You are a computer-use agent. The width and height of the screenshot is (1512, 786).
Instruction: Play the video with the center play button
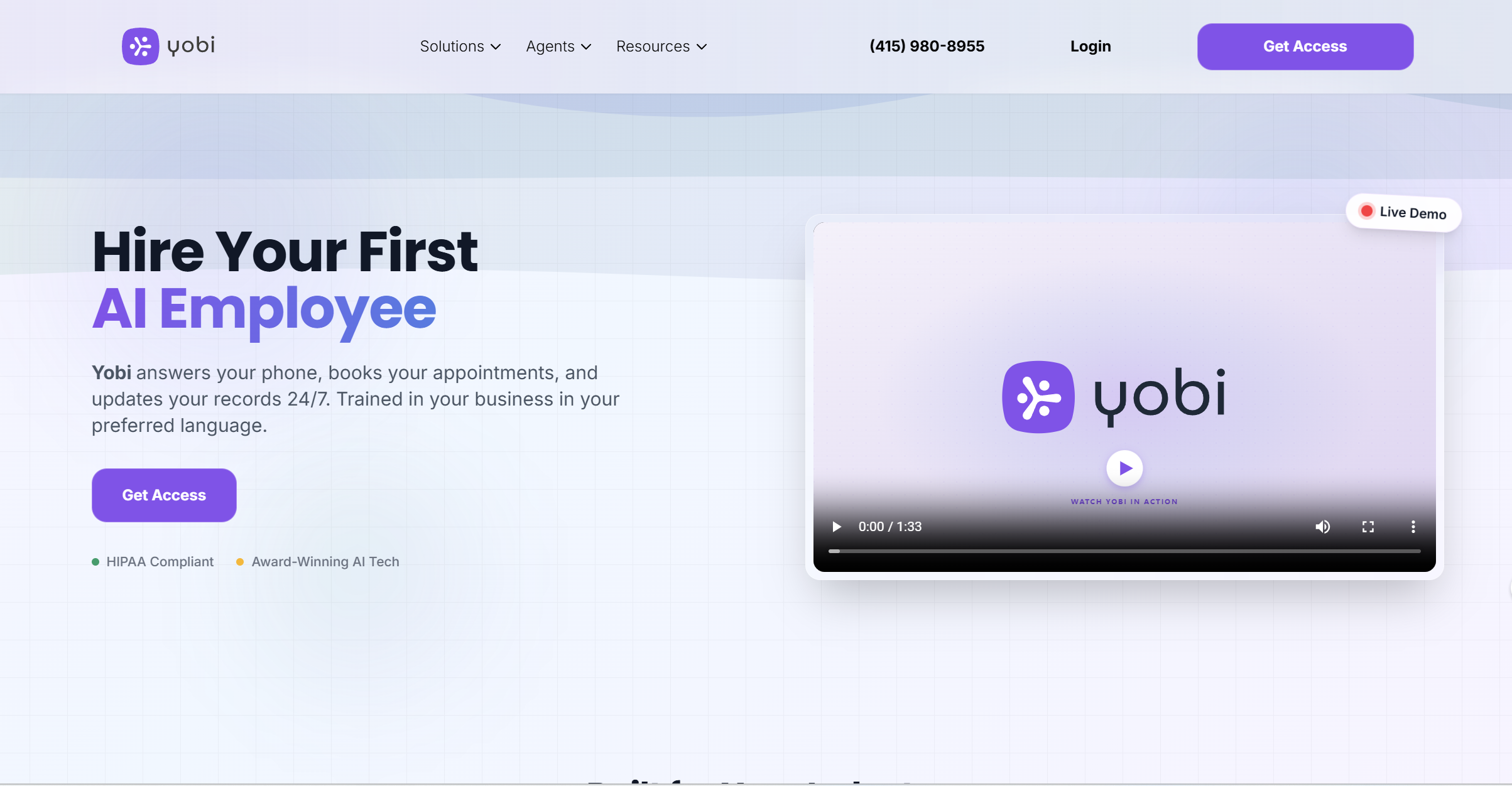point(1124,468)
